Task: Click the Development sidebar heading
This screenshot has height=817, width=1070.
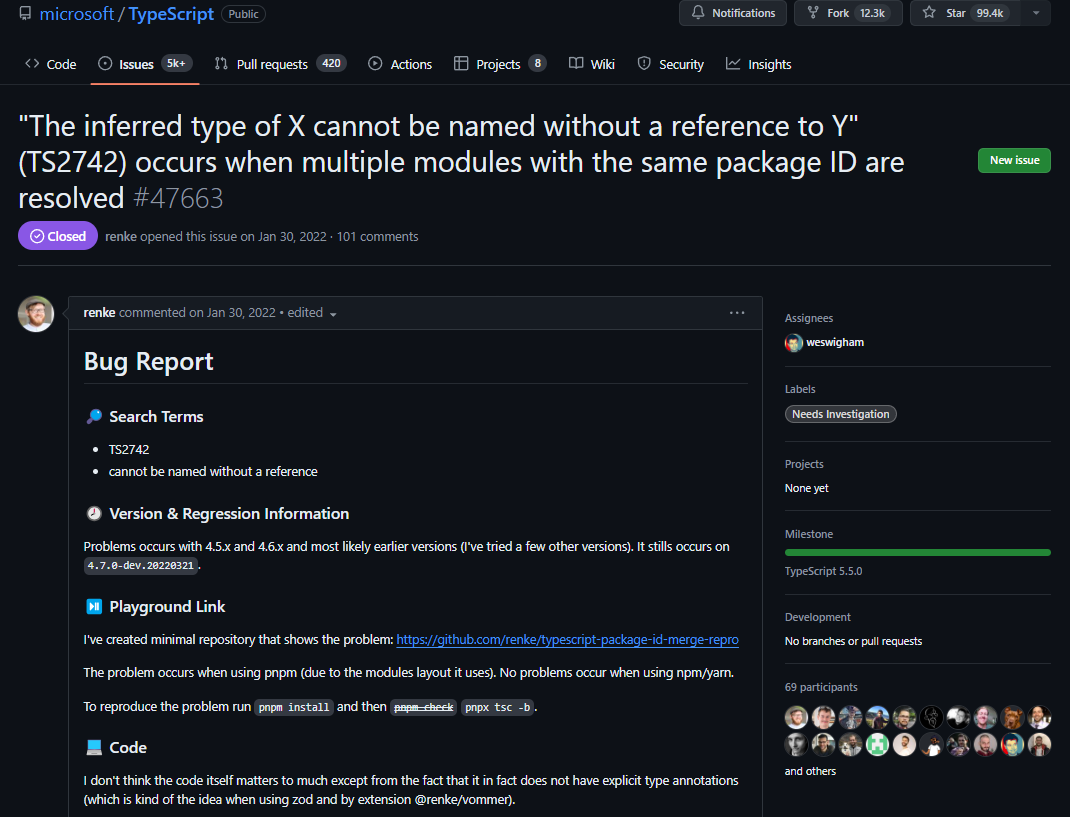Action: tap(818, 617)
